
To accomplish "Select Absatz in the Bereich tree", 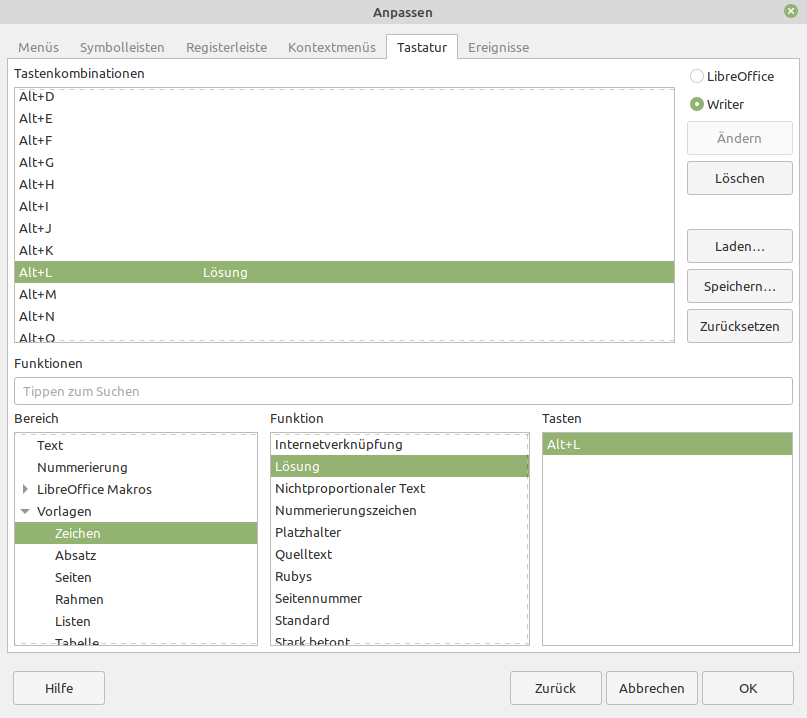I will click(76, 555).
